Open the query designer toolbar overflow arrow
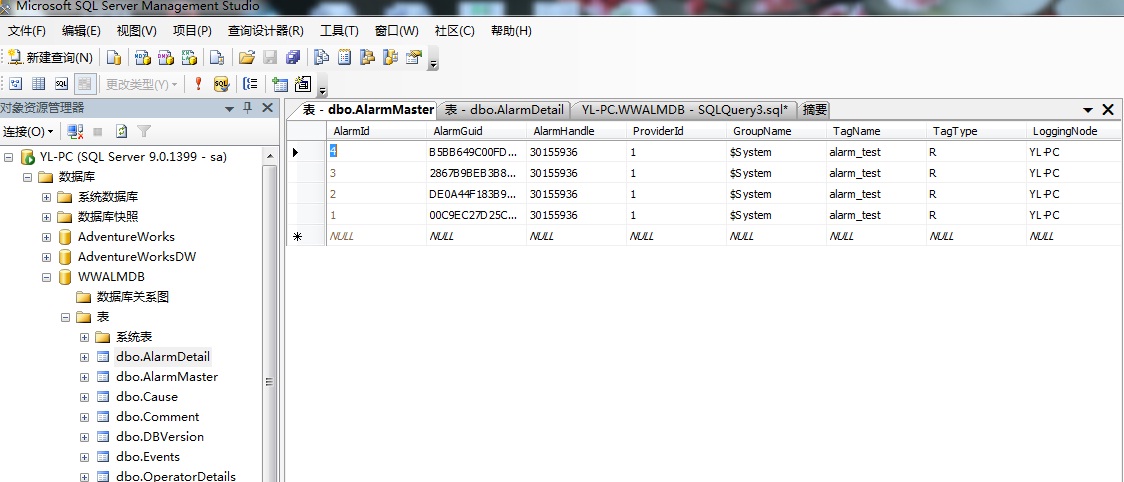 (323, 90)
